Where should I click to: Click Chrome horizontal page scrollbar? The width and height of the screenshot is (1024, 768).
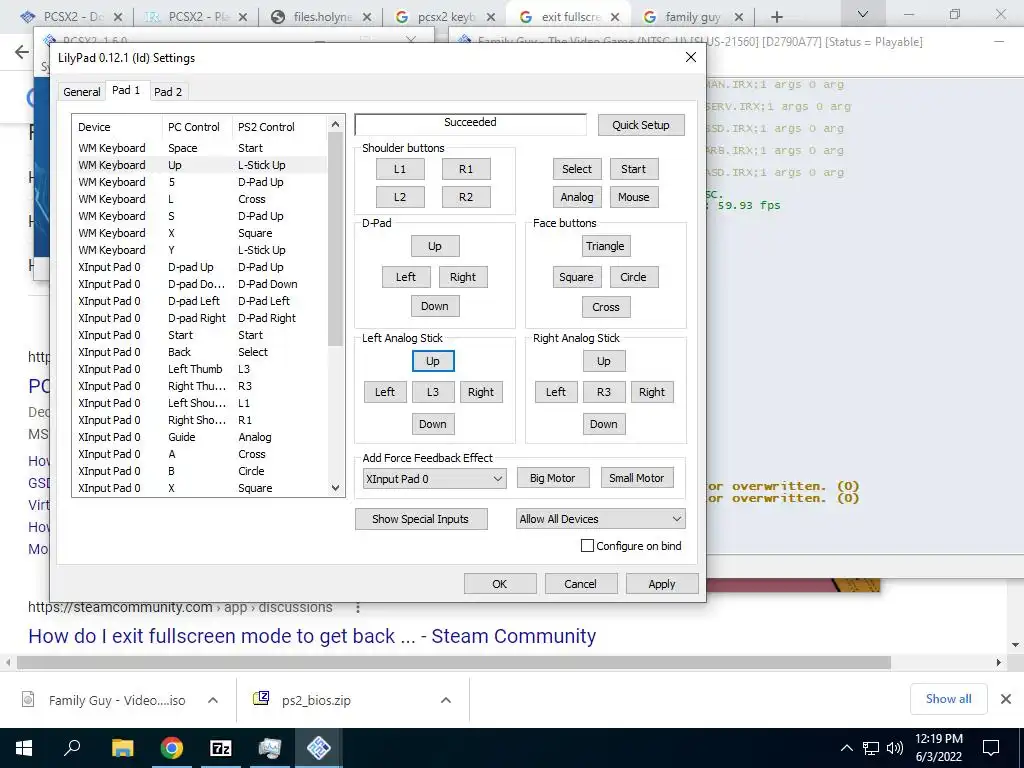454,662
